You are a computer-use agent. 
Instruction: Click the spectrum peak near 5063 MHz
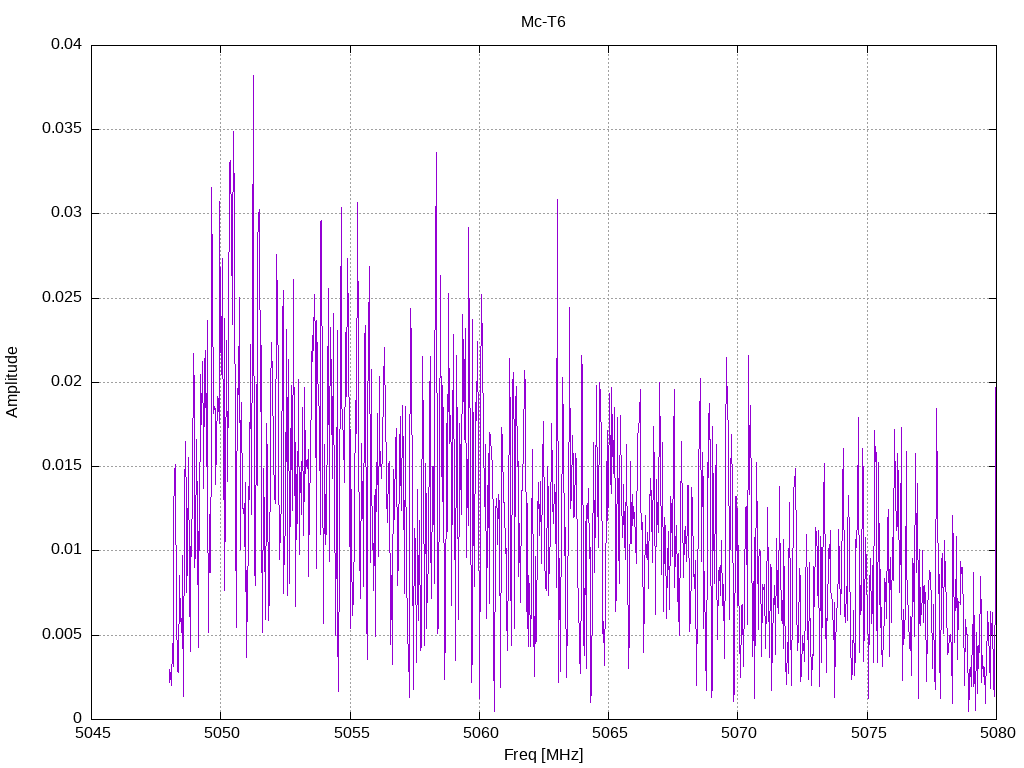[x=557, y=200]
